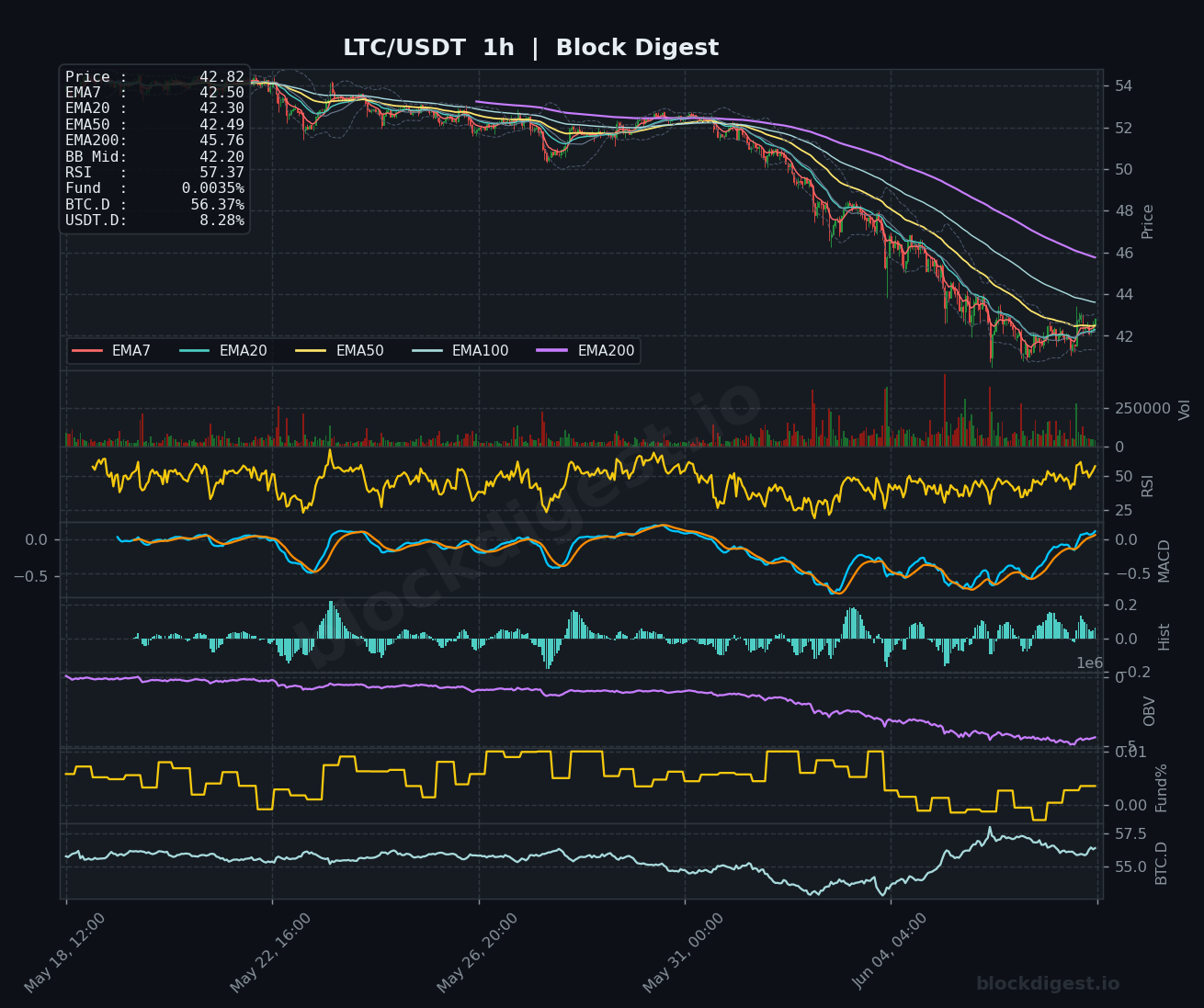1204x1008 pixels.
Task: Click the 1e6 OBV scale label
Action: click(x=1090, y=663)
